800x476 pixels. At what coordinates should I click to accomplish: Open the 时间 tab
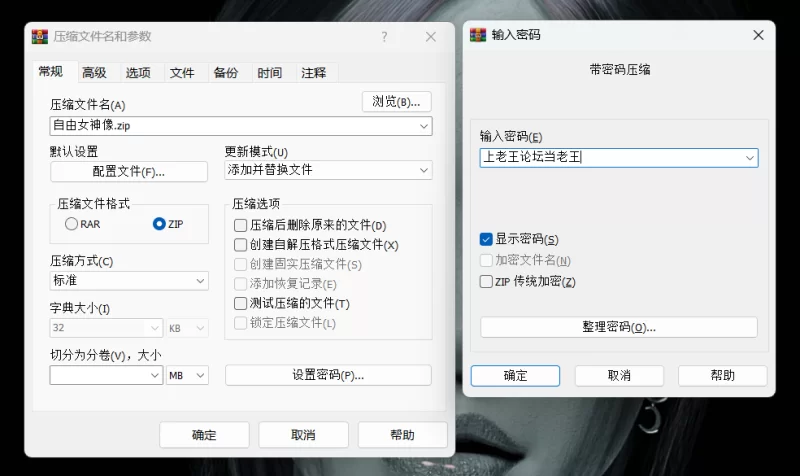(270, 73)
